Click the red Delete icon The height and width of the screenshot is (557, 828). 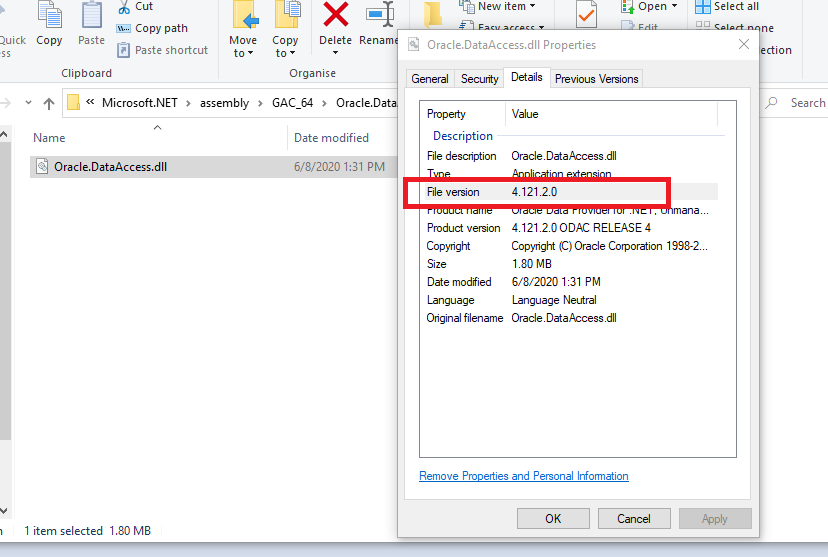pos(336,14)
